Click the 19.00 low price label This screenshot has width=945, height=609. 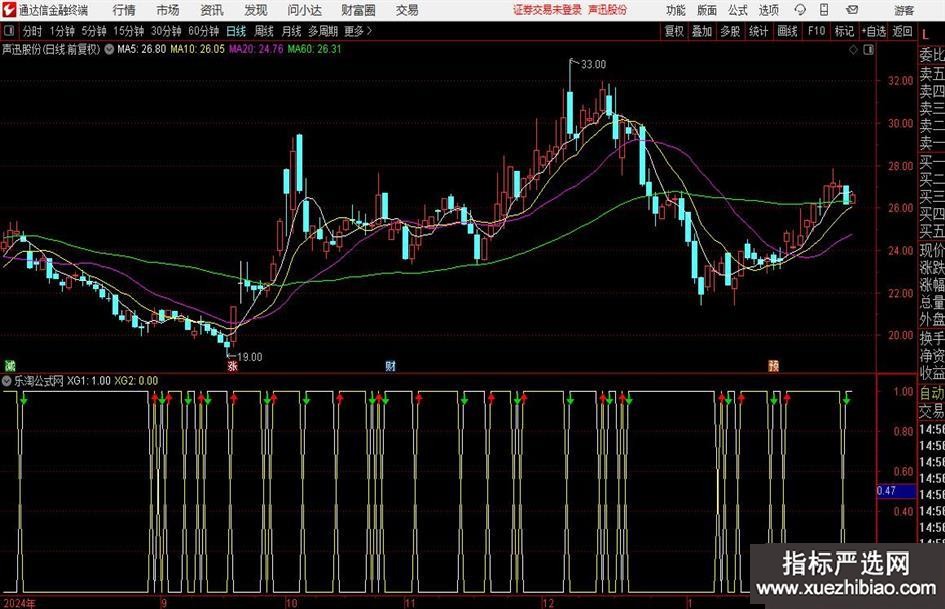[250, 357]
